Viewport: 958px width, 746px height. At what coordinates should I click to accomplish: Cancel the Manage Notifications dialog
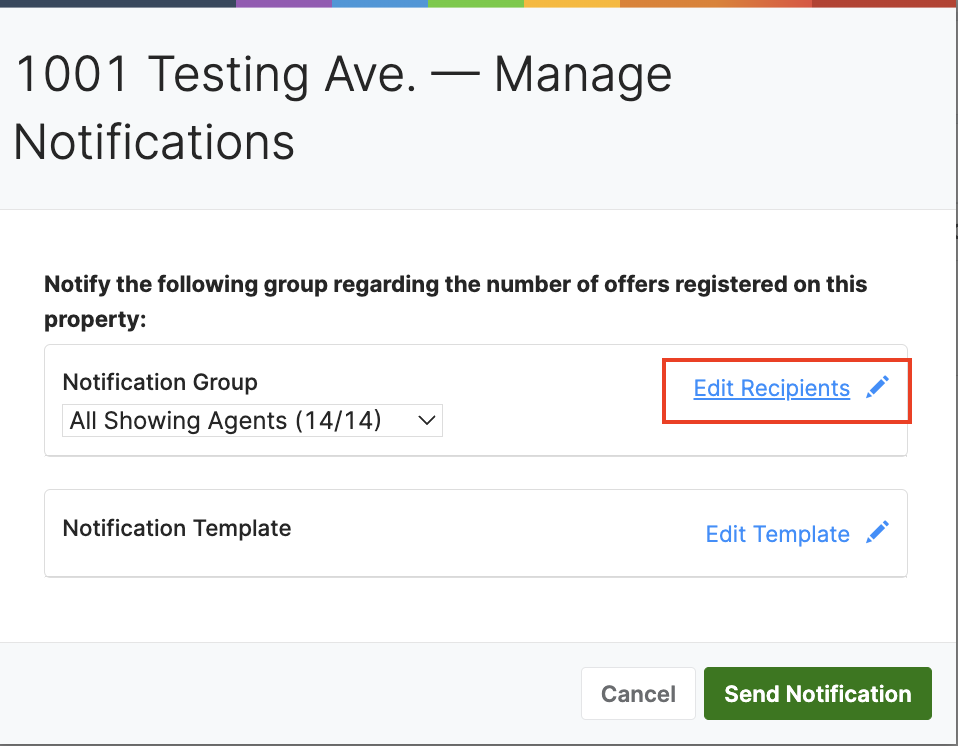click(x=638, y=693)
